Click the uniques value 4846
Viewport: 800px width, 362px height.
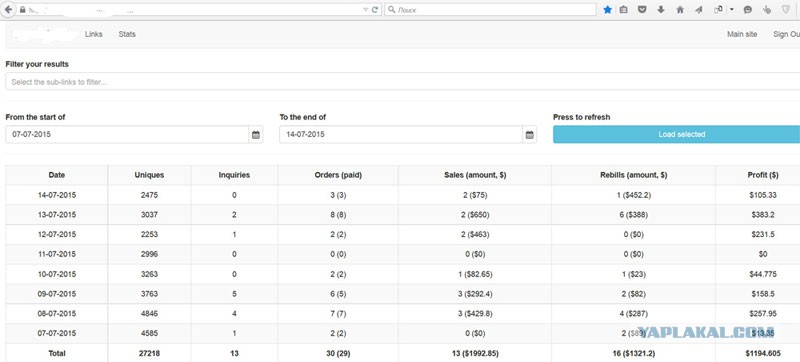149,314
